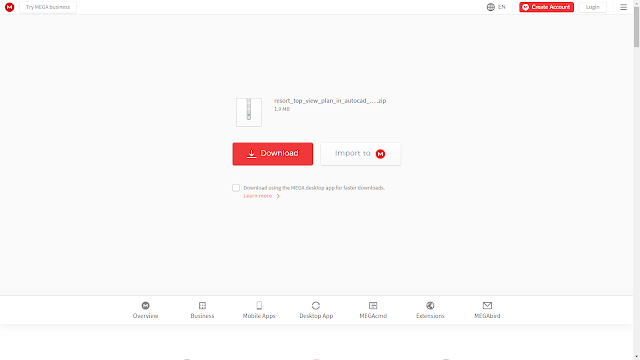Open the Extensions icon

430,305
